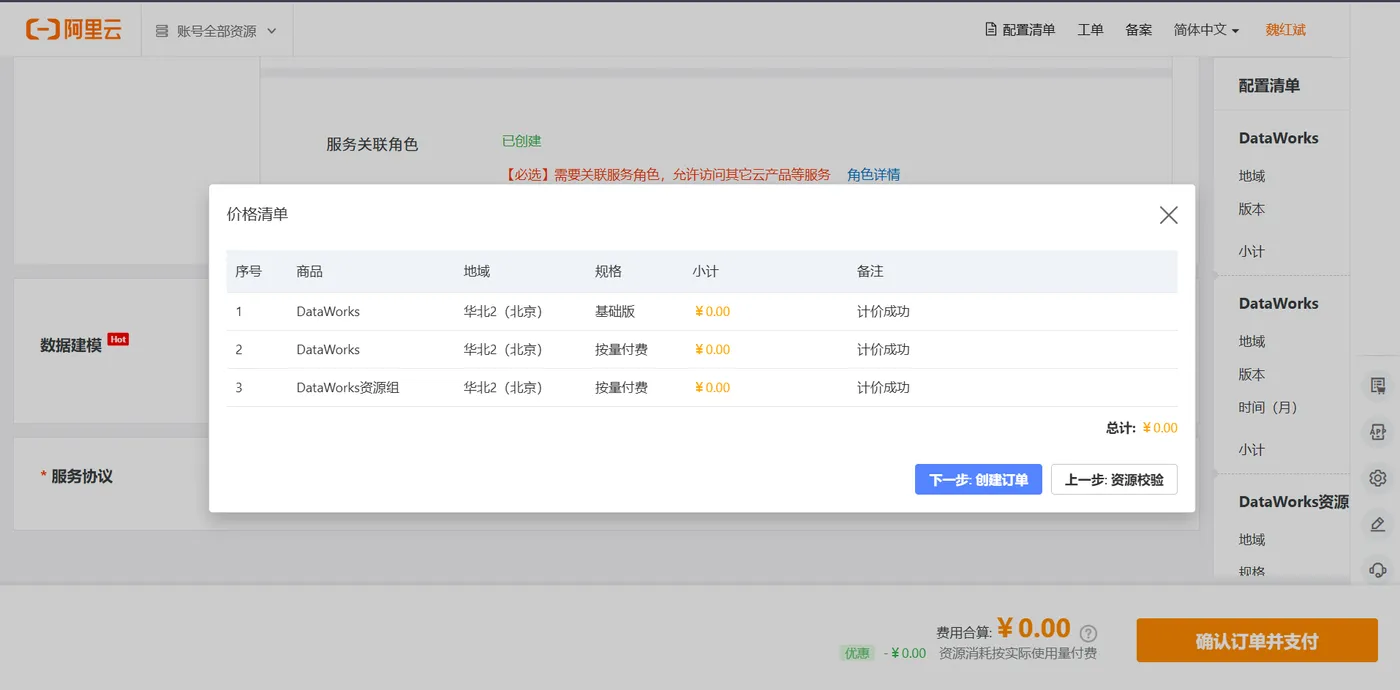The image size is (1400, 690).
Task: Click the 阿里云 logo
Action: coord(74,30)
